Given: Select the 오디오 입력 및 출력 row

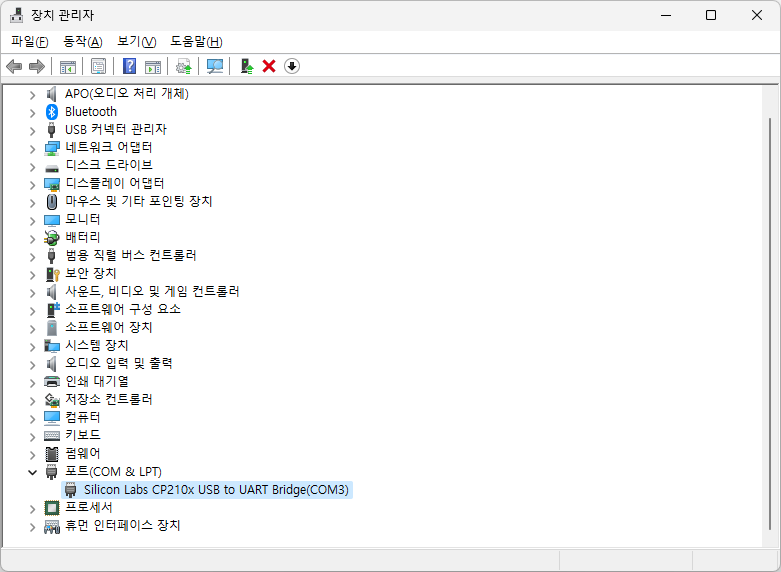Looking at the screenshot, I should [x=119, y=363].
